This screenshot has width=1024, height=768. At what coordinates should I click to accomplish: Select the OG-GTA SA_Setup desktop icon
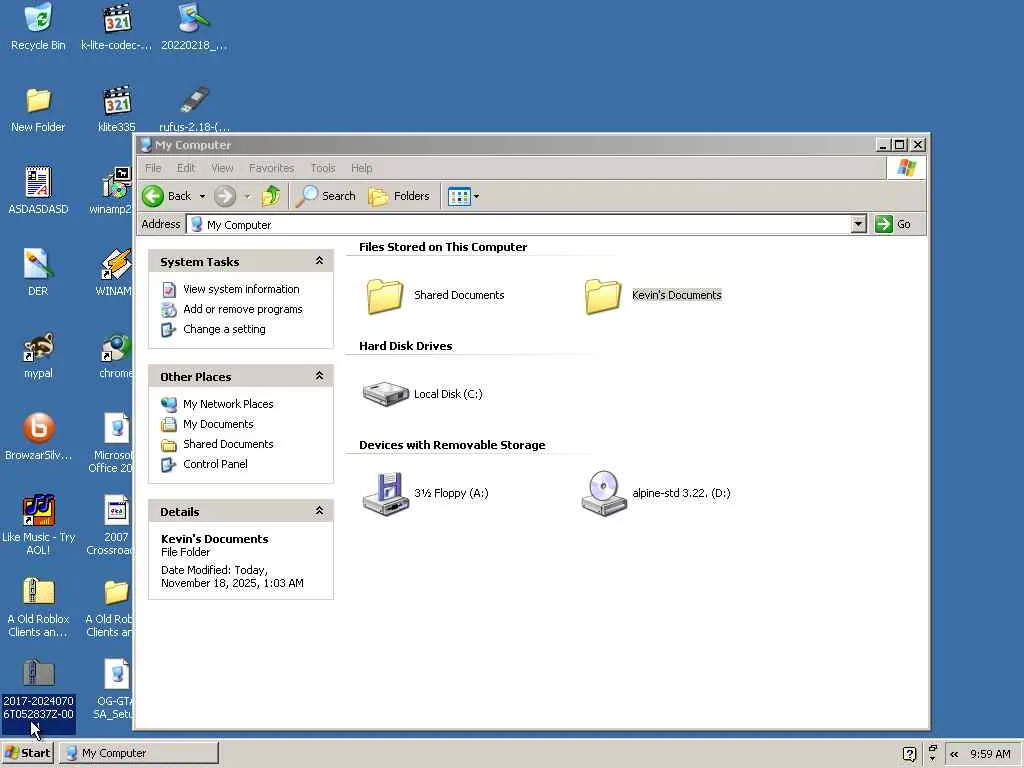[114, 689]
